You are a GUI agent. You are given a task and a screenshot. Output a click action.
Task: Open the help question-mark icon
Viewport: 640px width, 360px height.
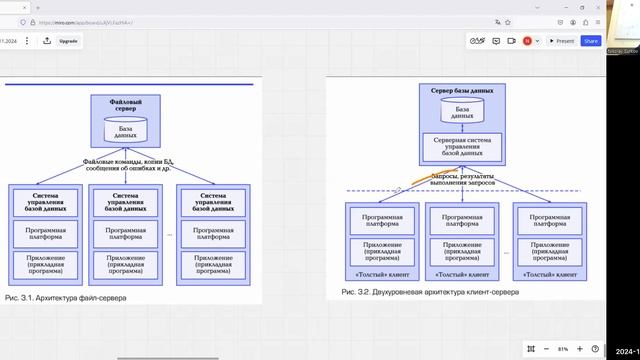pos(595,349)
